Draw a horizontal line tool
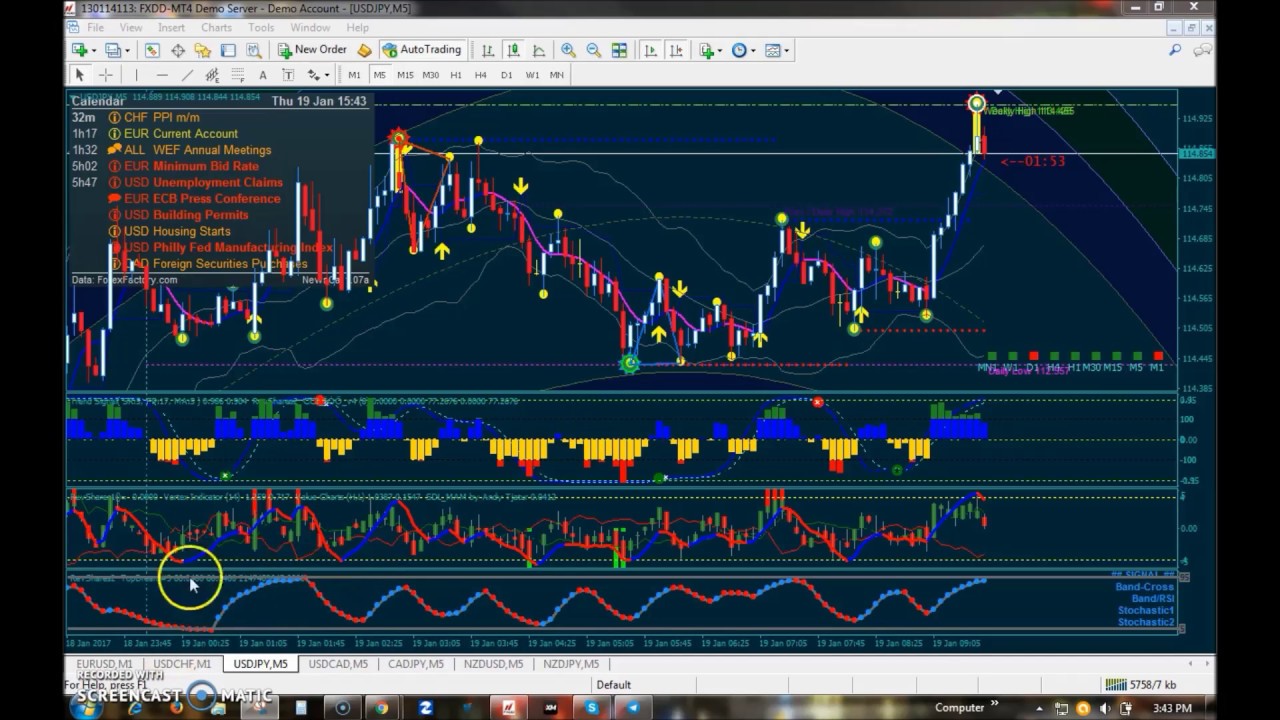The height and width of the screenshot is (720, 1280). pyautogui.click(x=162, y=75)
